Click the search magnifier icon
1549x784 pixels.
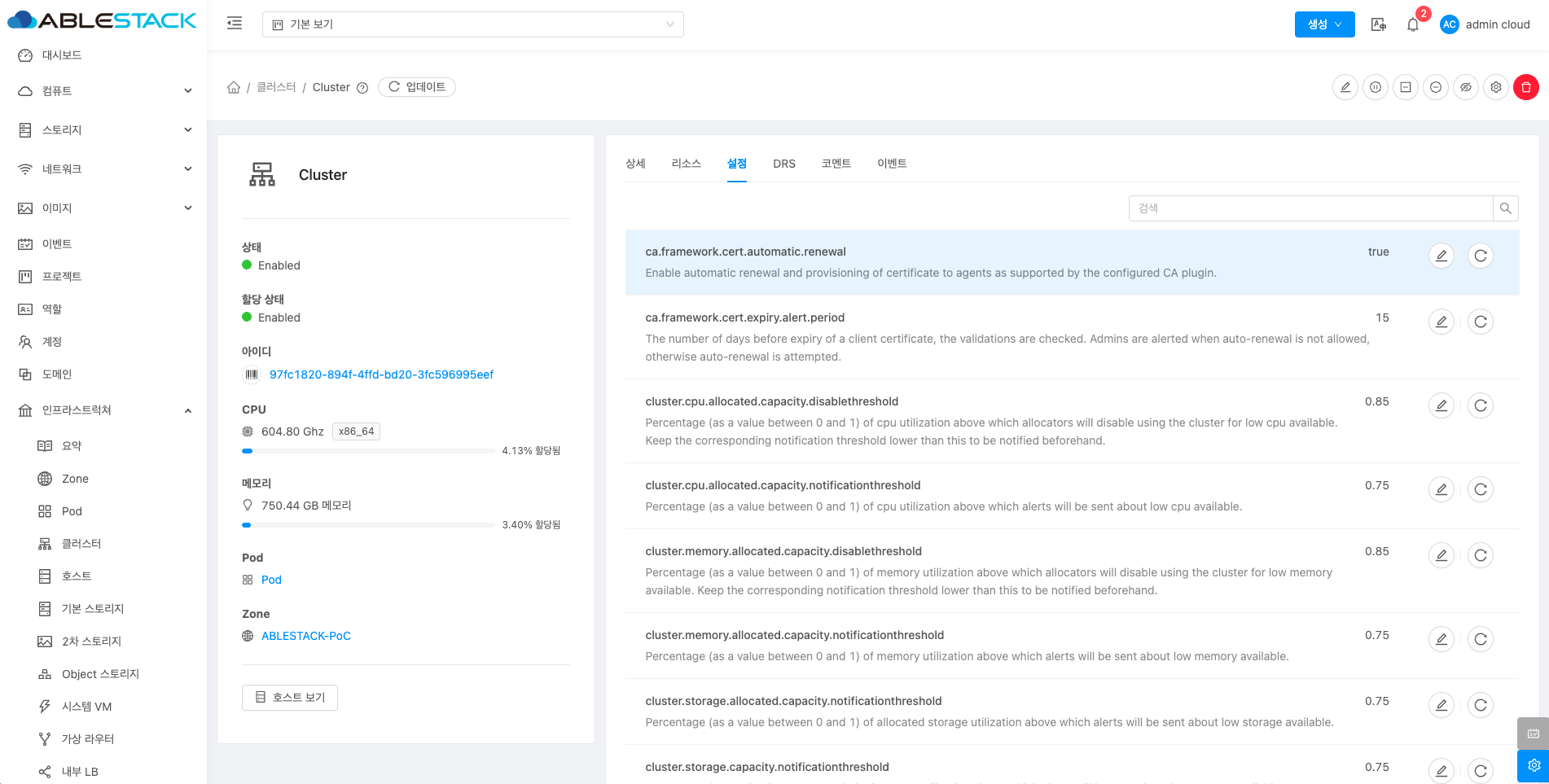click(1505, 208)
